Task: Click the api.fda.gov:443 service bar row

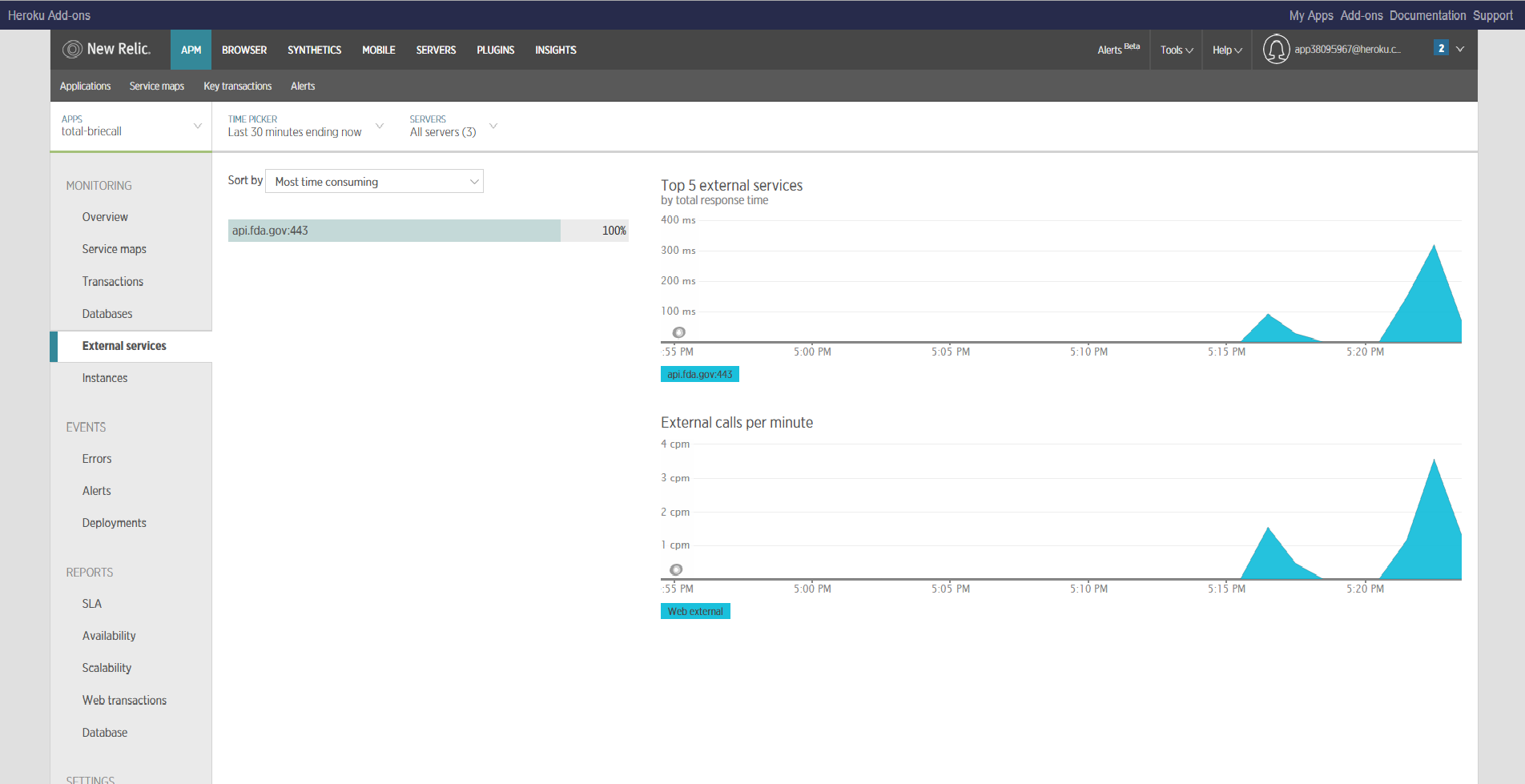Action: 428,231
